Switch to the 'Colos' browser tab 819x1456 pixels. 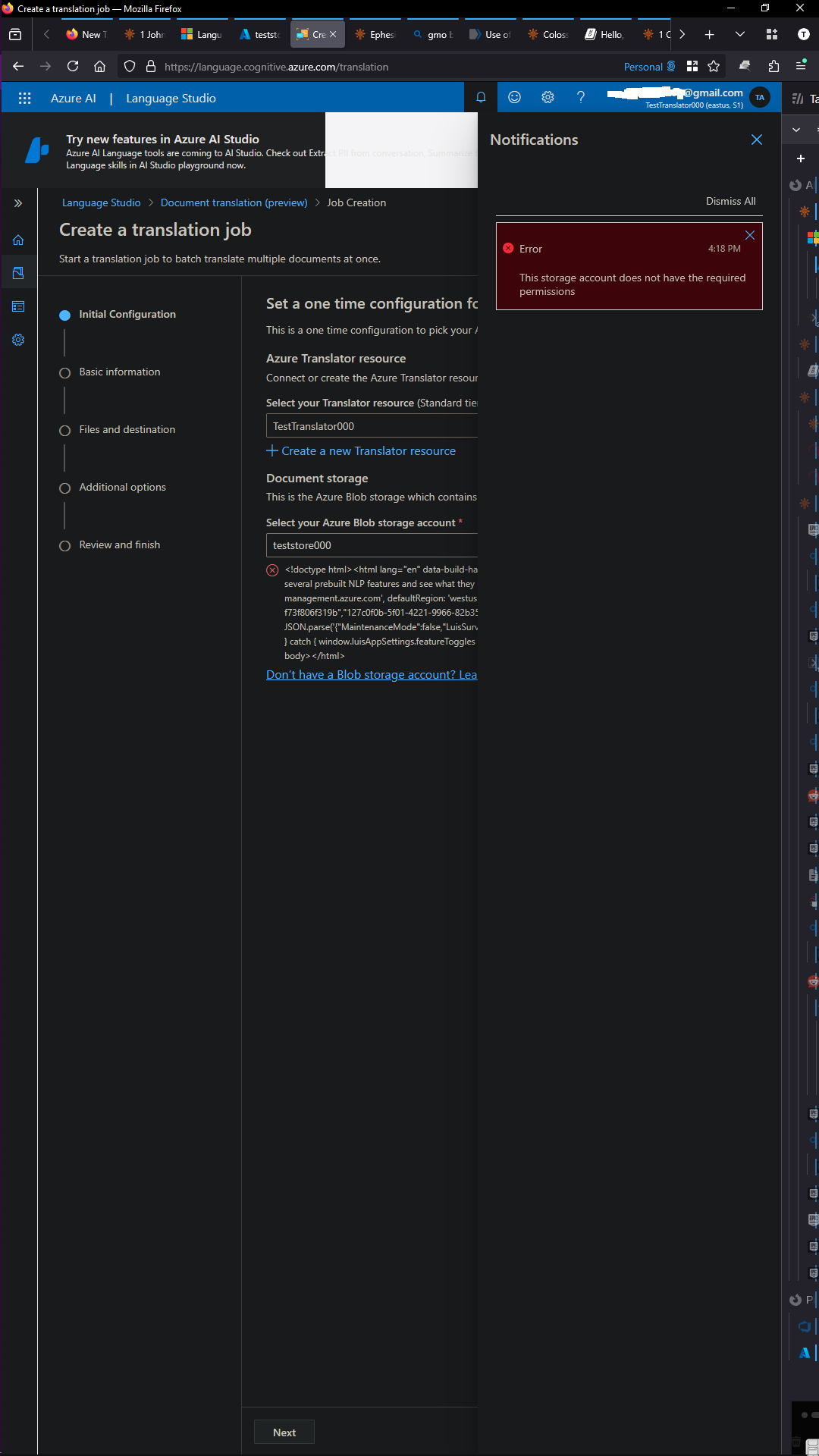548,34
